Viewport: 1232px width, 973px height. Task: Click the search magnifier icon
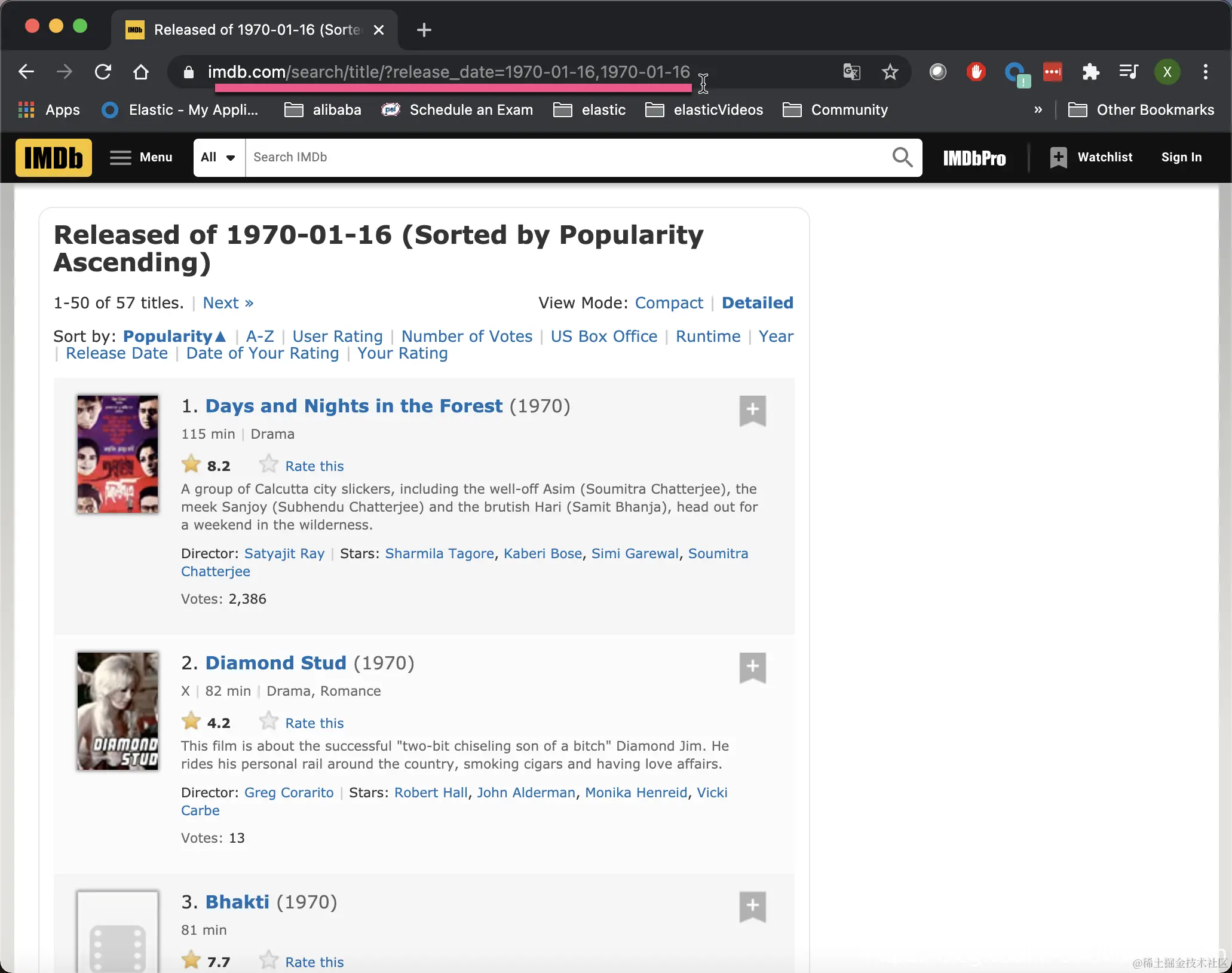click(902, 158)
